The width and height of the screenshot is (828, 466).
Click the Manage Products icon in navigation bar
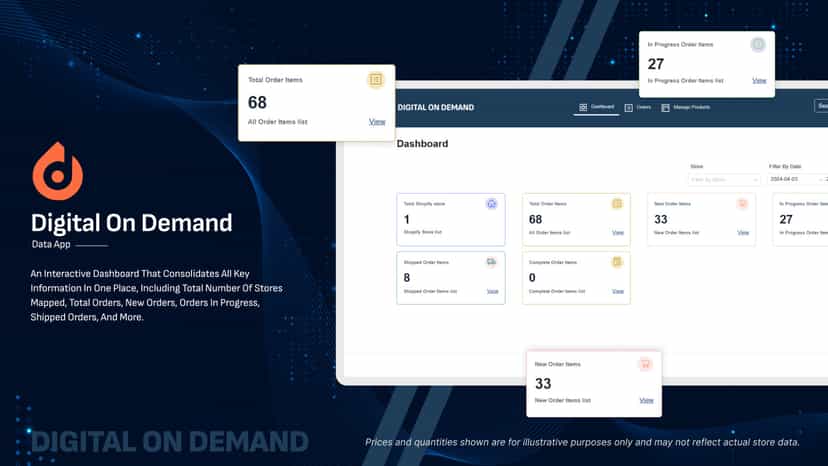point(665,108)
